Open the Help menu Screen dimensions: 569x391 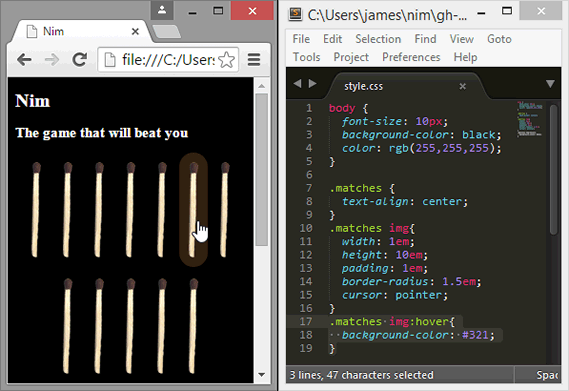pos(465,57)
